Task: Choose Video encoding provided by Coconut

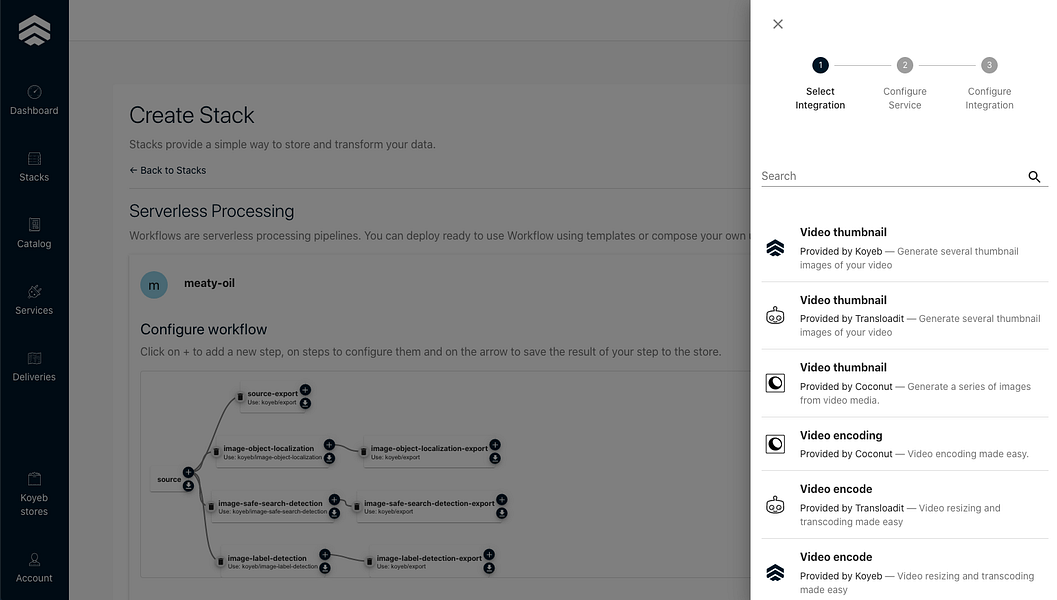Action: pyautogui.click(x=904, y=444)
